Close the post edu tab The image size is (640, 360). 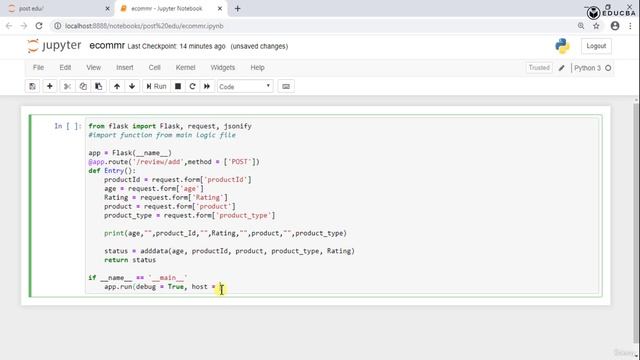[107, 9]
